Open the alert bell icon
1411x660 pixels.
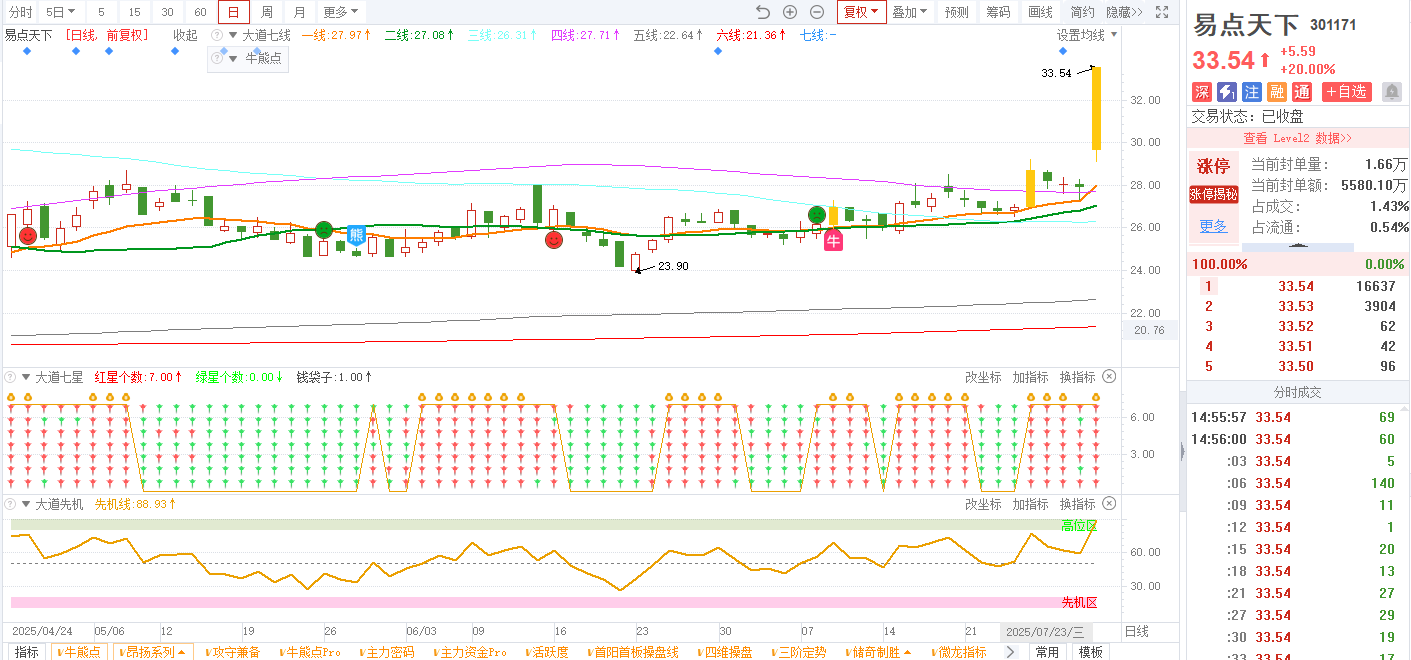coord(1391,92)
